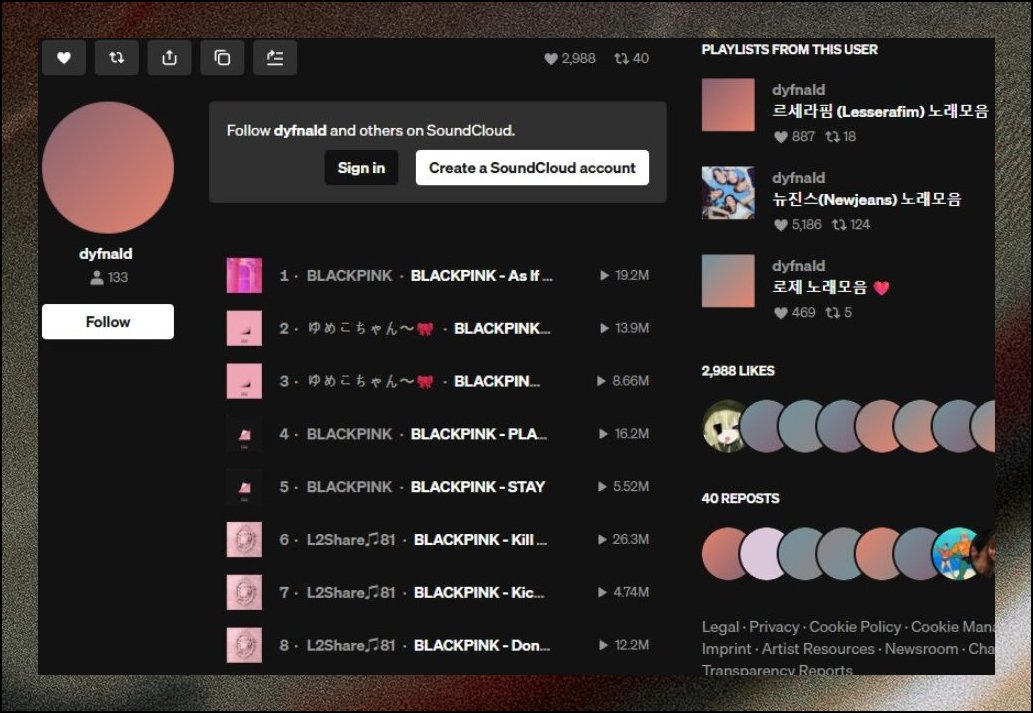
Task: Click the copy link icon button
Action: 222,58
